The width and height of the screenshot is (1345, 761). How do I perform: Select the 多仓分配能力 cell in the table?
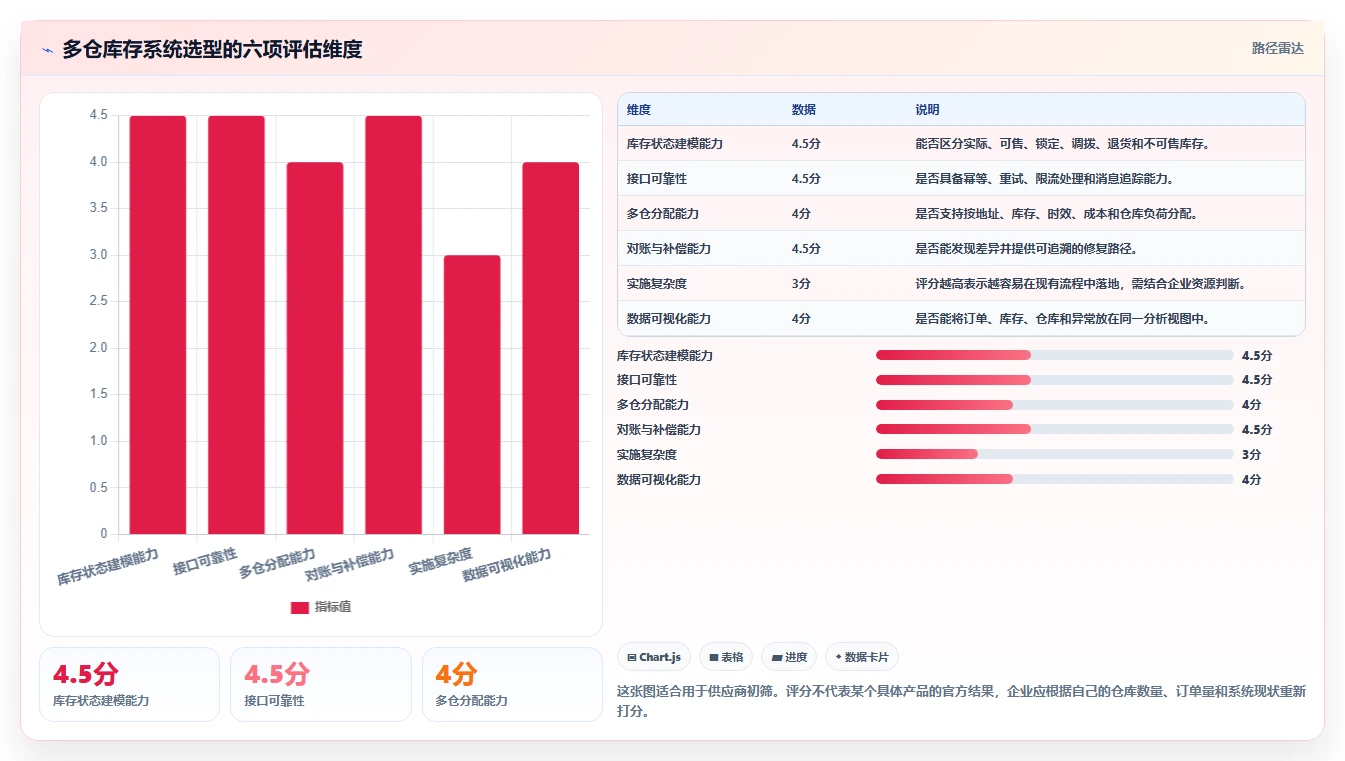point(663,214)
